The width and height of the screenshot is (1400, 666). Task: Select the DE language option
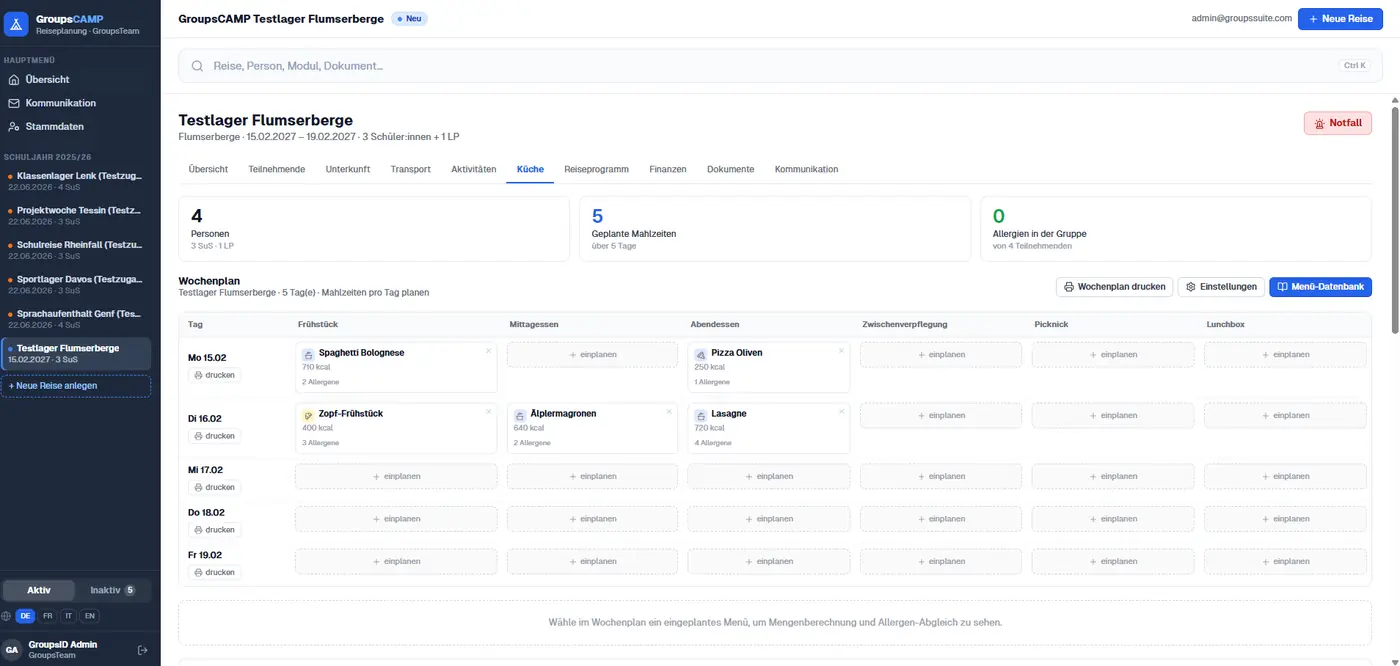click(x=26, y=616)
